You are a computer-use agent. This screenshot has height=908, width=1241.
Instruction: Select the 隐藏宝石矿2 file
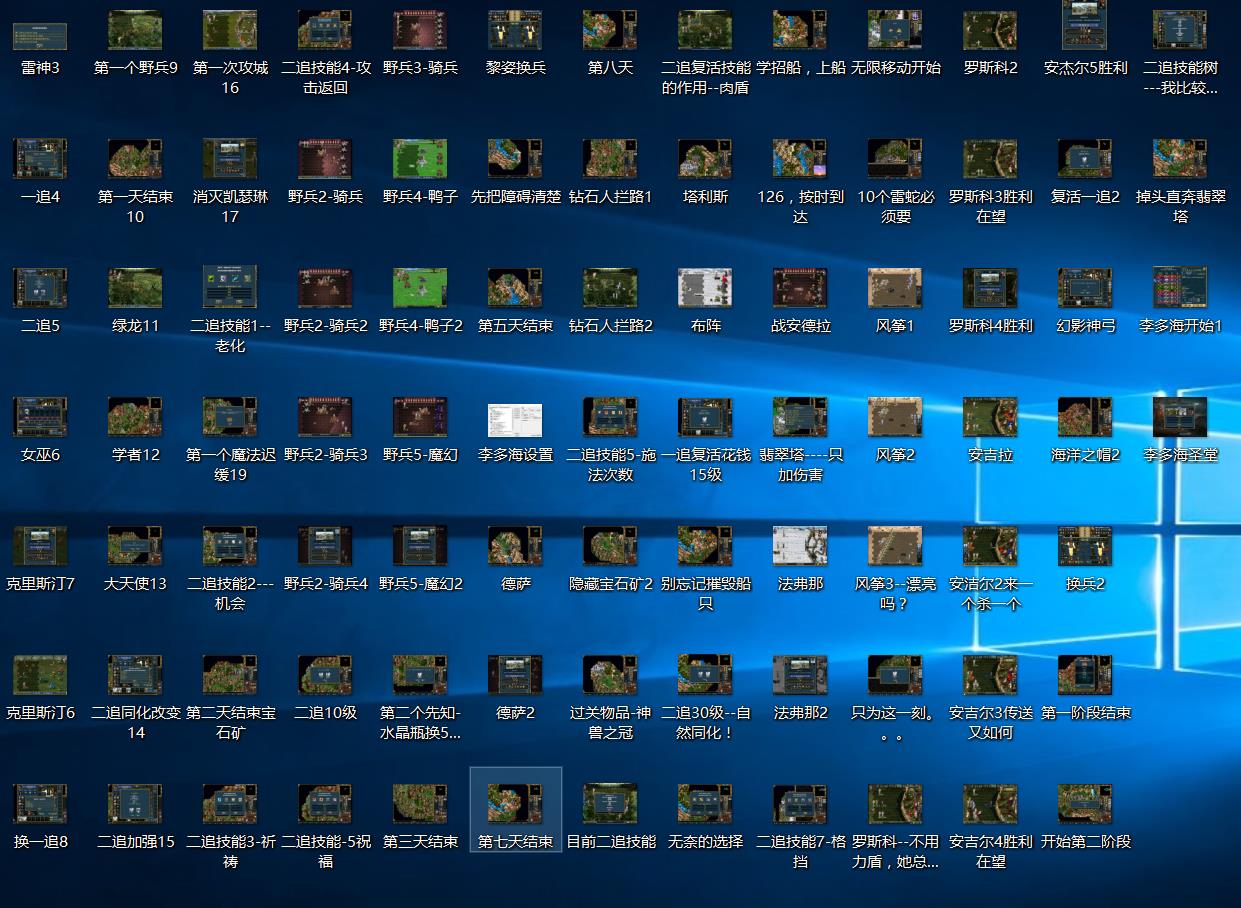(x=610, y=547)
